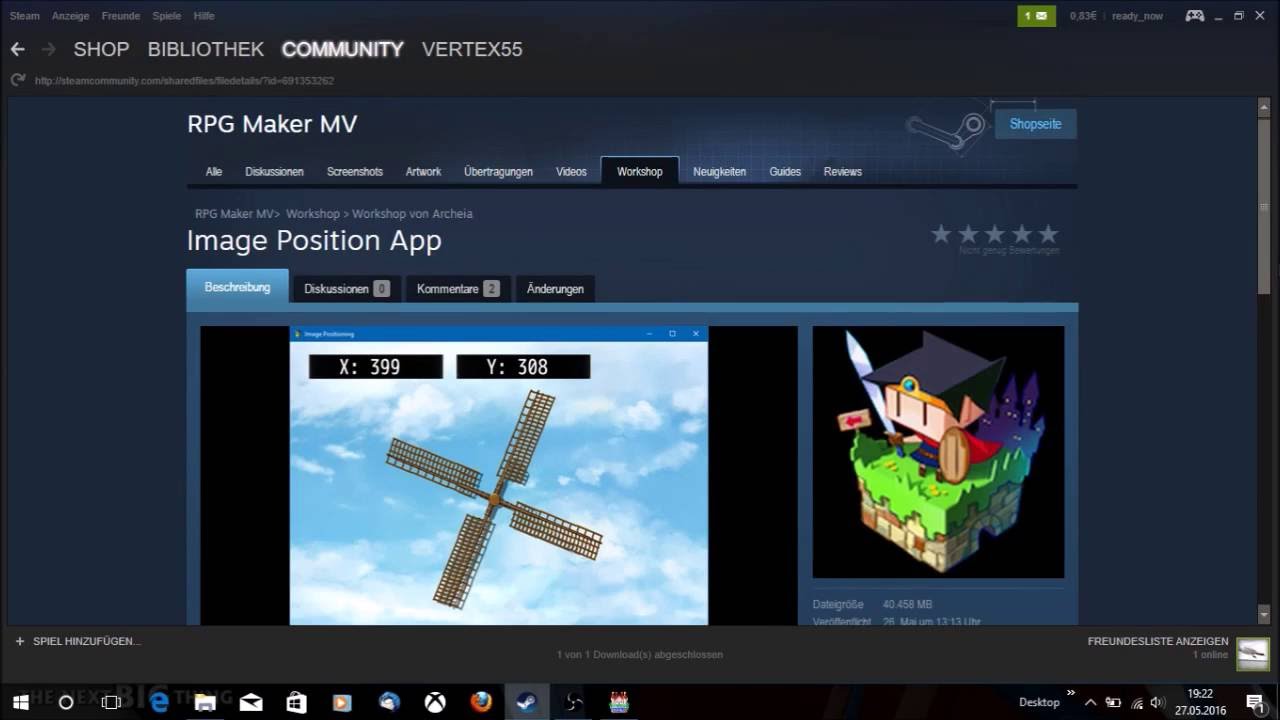
Task: Click the vertical page scrollbar thumb
Action: [1263, 205]
